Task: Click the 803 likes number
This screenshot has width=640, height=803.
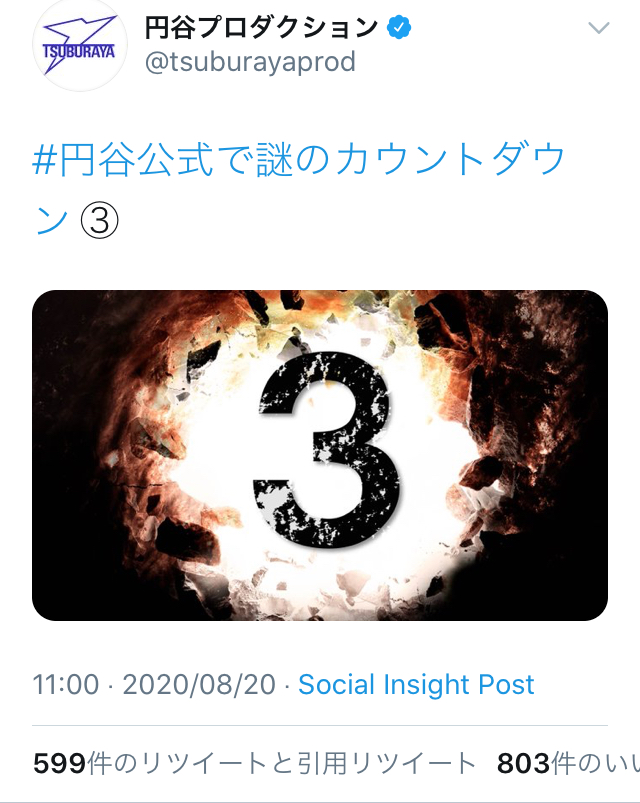Action: [x=523, y=764]
